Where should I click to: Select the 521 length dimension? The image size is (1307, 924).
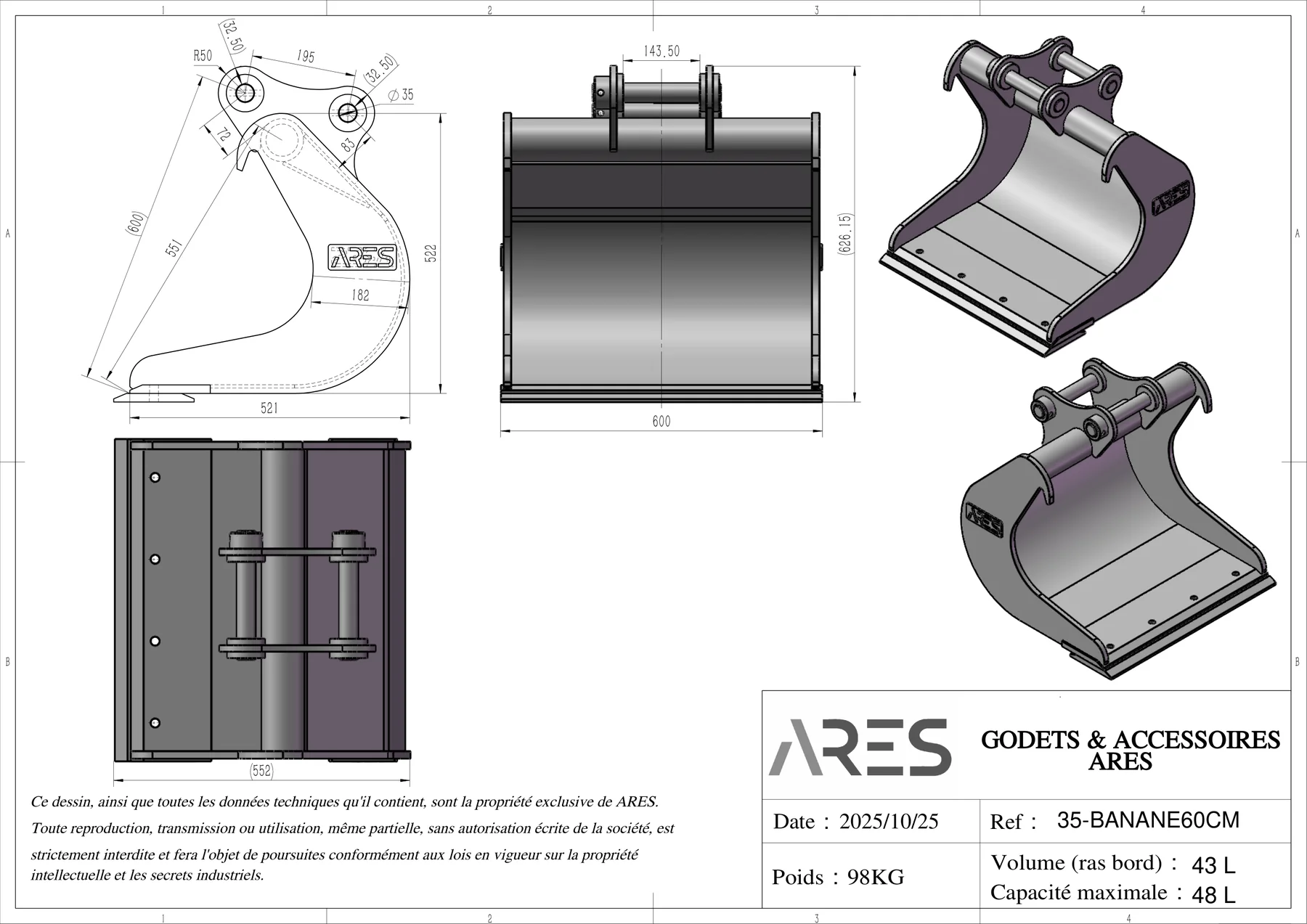[x=269, y=408]
